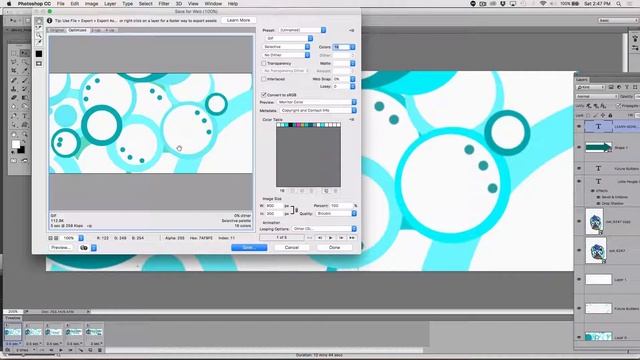Open the Metadata Copyright and Contact Info dropdown

tap(318, 110)
